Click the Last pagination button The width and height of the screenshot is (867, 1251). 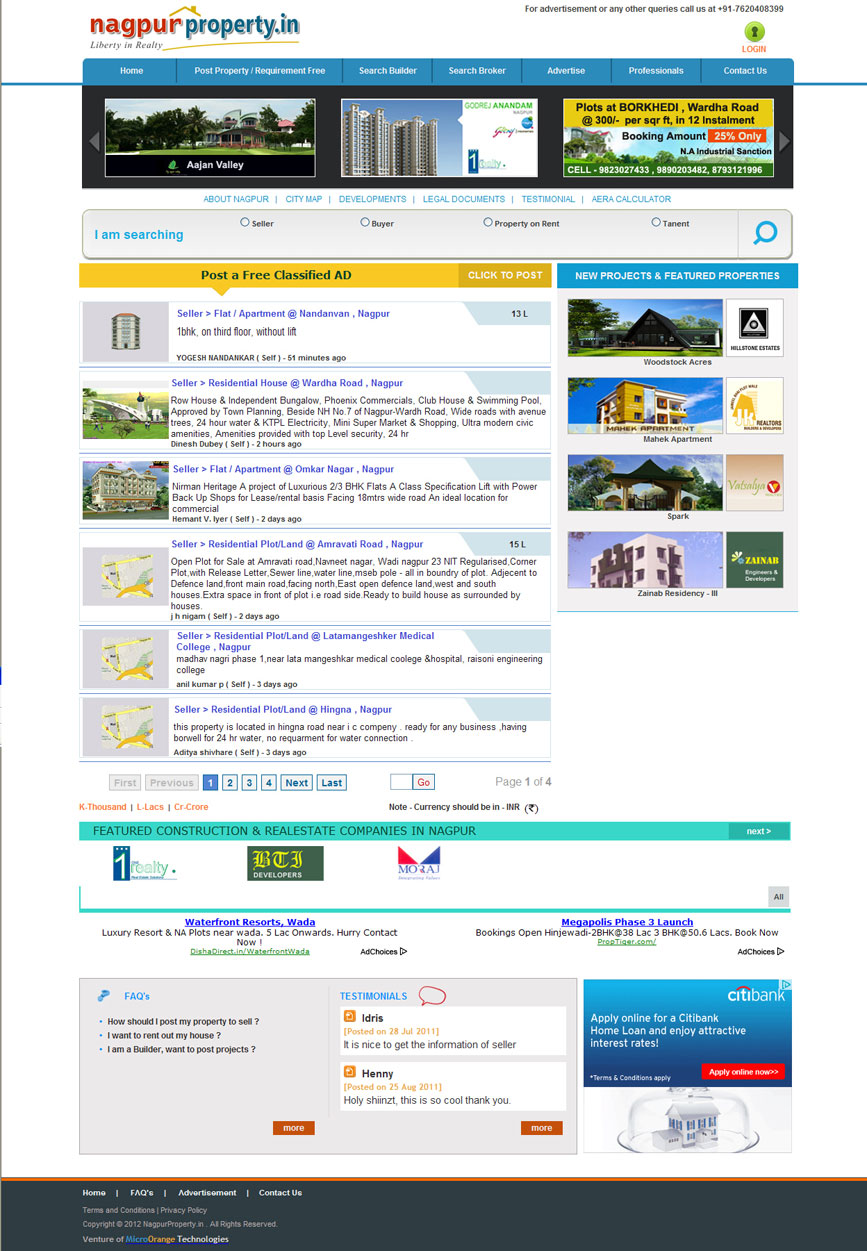[x=332, y=783]
